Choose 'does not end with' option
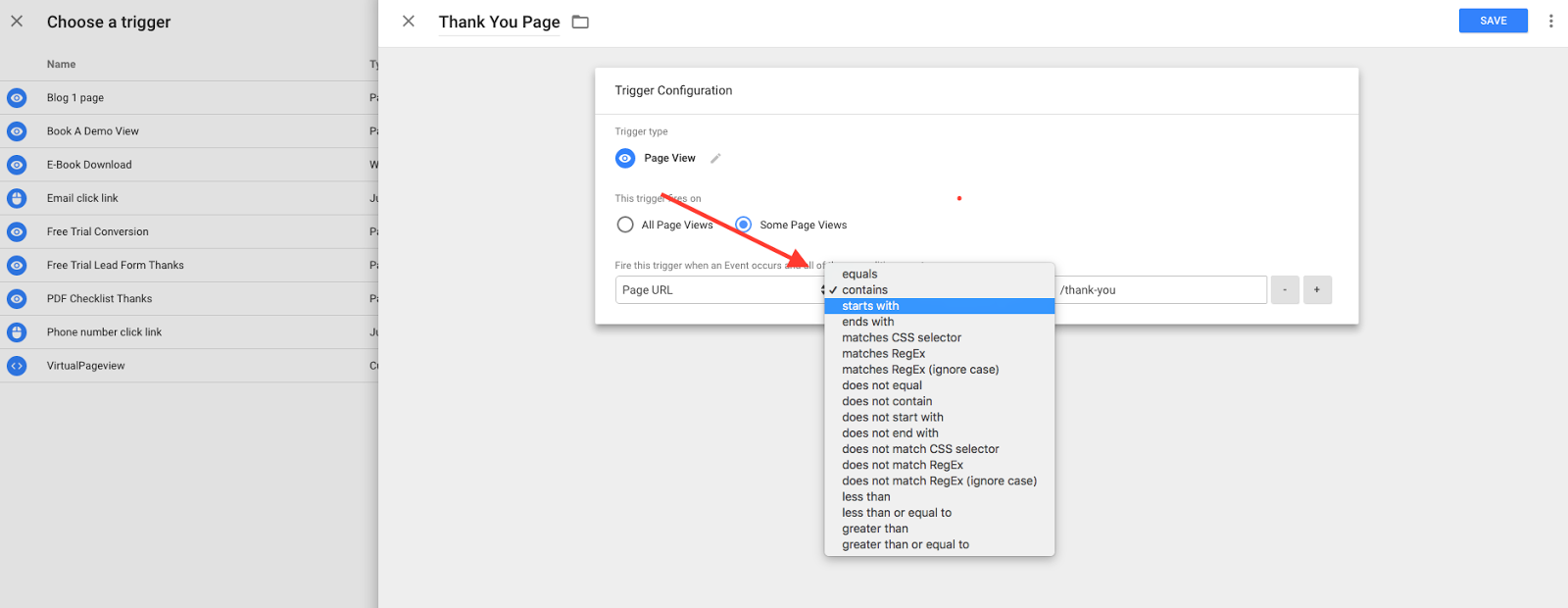Image resolution: width=1568 pixels, height=608 pixels. pyautogui.click(x=940, y=433)
